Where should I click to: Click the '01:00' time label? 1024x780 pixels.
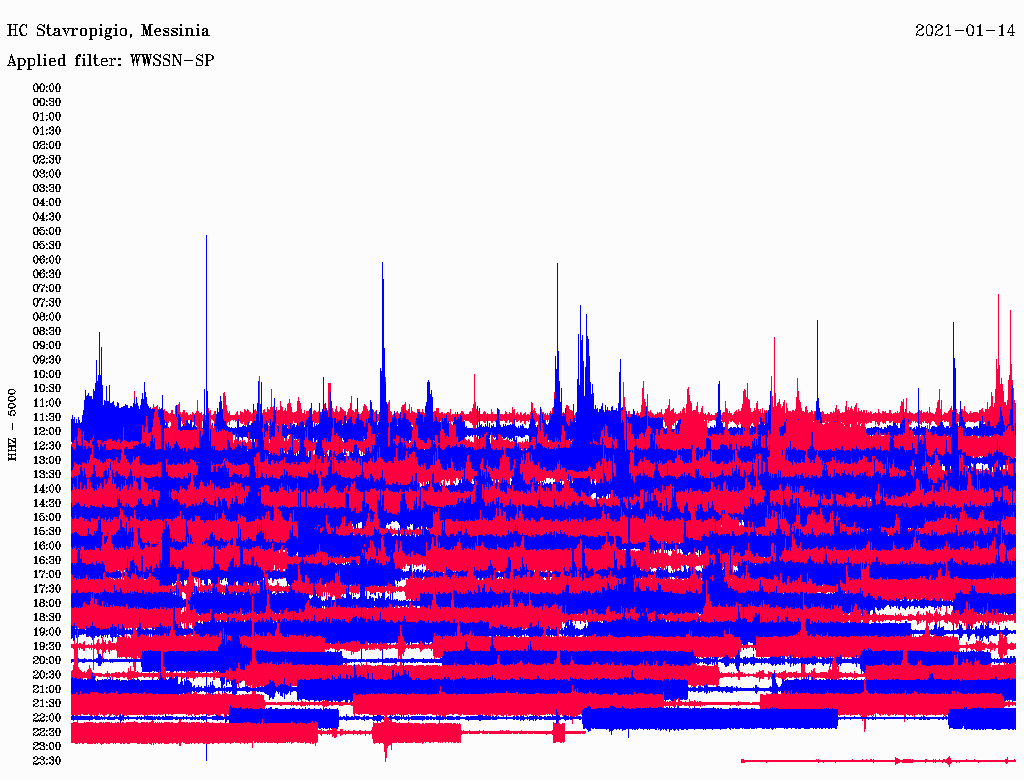tap(47, 117)
